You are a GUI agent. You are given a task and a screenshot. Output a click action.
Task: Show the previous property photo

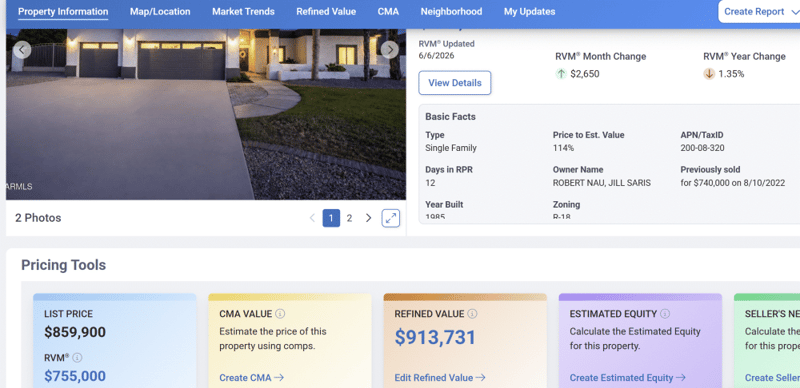point(22,50)
